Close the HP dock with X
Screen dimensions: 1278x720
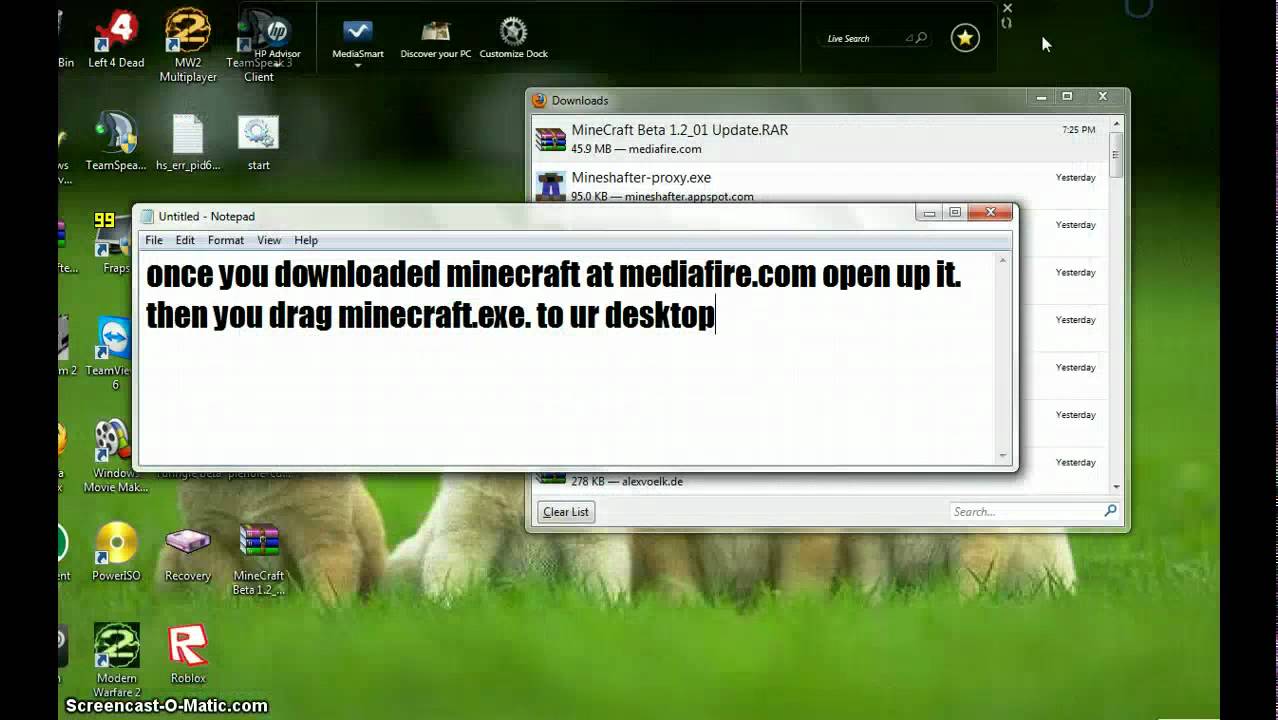click(1007, 8)
